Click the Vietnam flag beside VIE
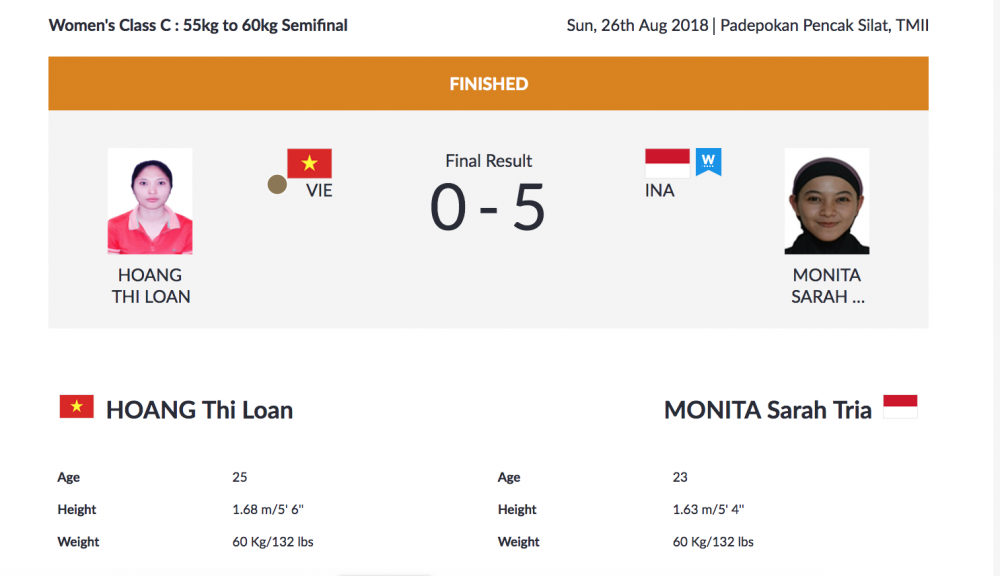1000x576 pixels. tap(309, 163)
